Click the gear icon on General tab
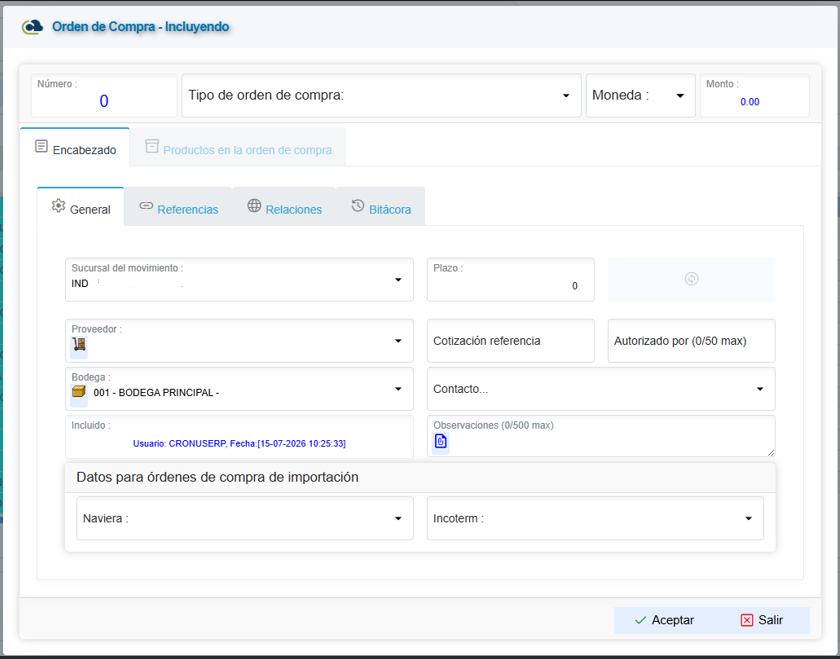 58,206
